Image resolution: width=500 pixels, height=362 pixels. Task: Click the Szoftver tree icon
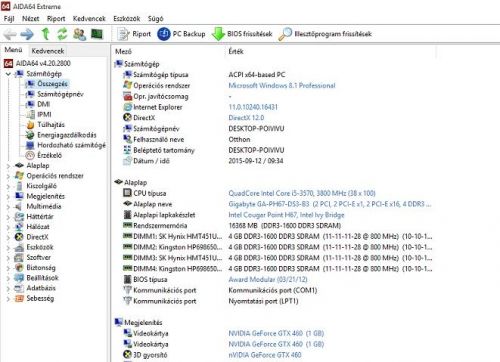click(19, 258)
